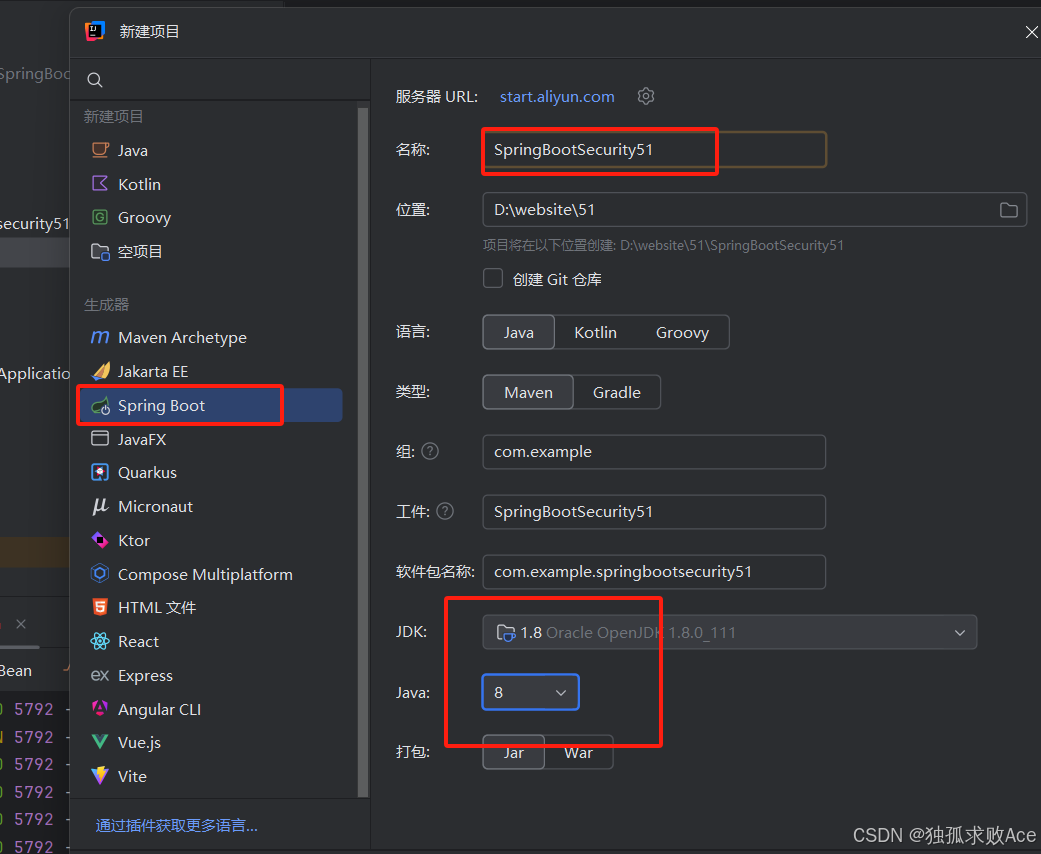
Task: Select the empty project (空项目) icon
Action: pyautogui.click(x=100, y=251)
